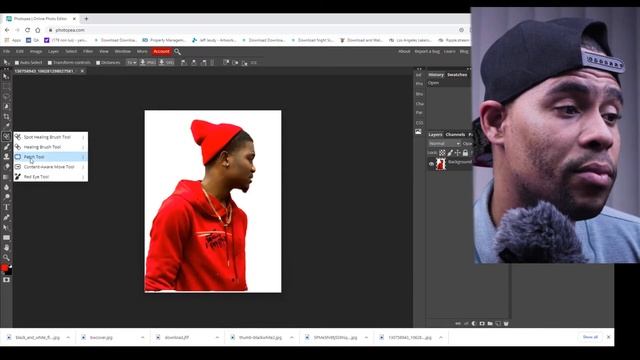Enable Transform controls checkbox

(x=50, y=63)
